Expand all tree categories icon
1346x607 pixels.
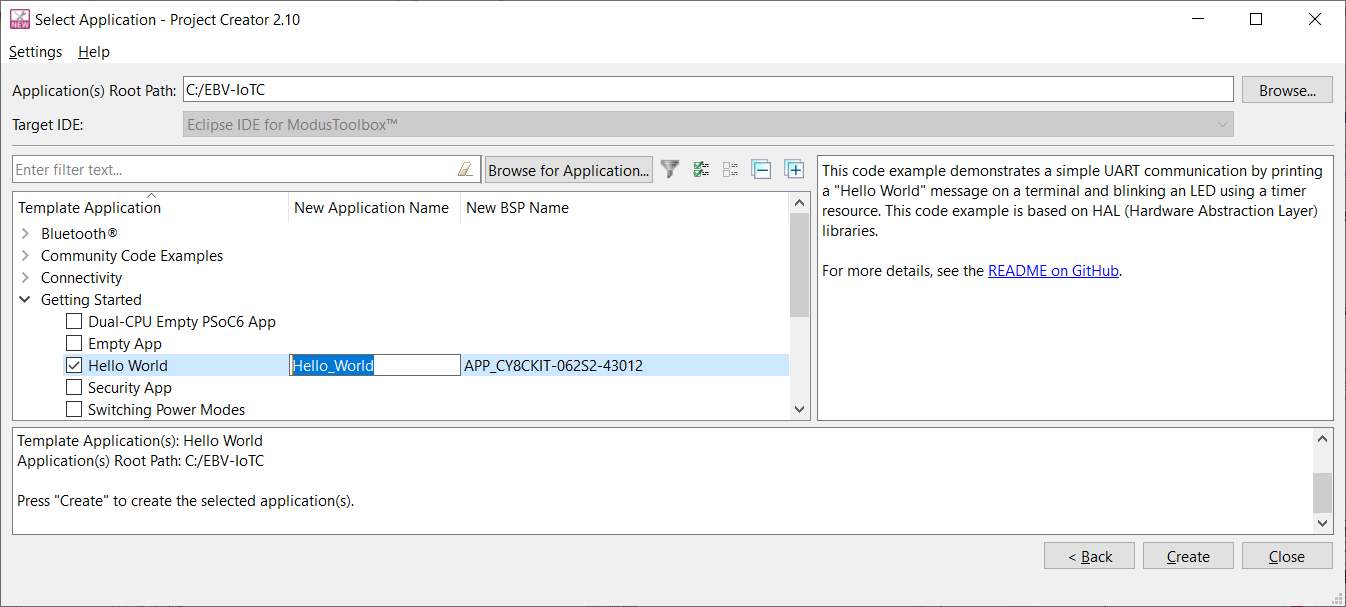[794, 170]
